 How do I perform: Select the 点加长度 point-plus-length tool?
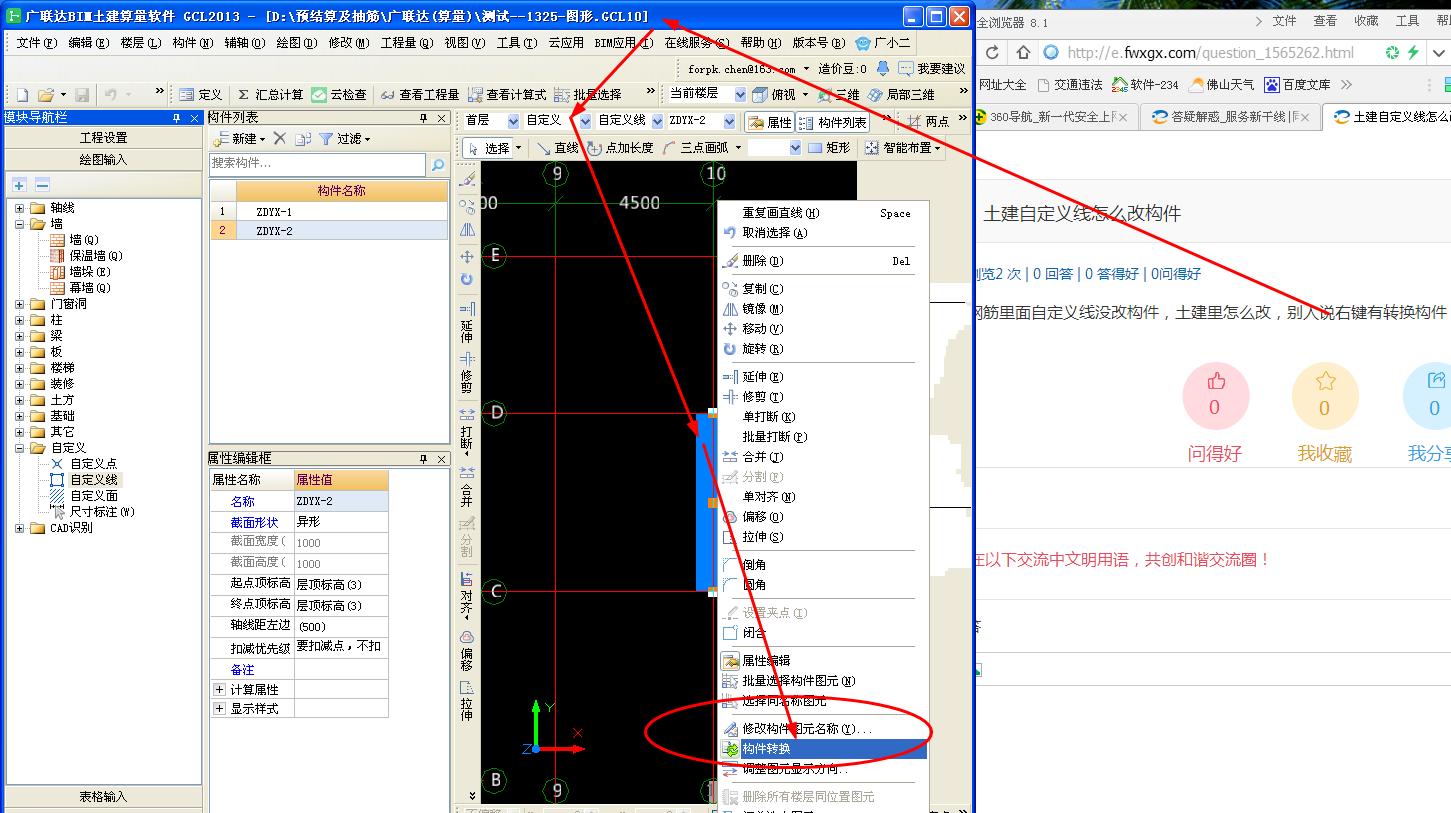[620, 148]
